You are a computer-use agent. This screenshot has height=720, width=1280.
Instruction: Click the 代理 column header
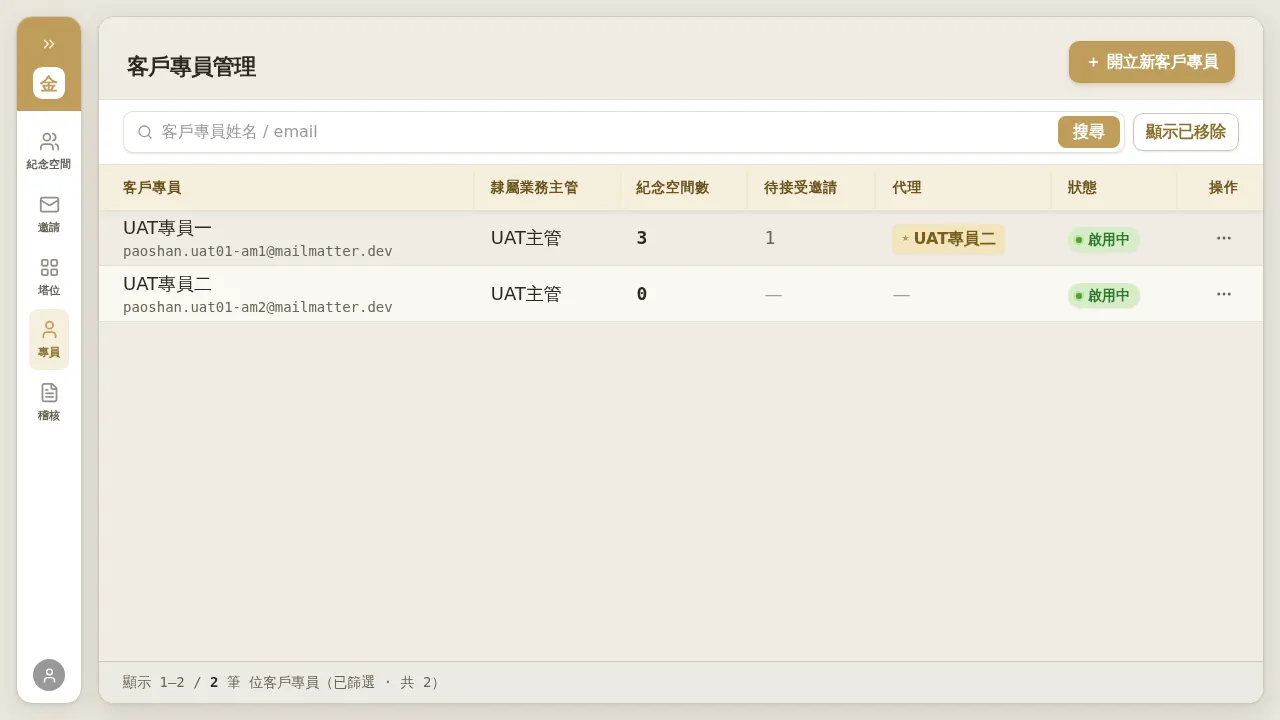(x=907, y=187)
